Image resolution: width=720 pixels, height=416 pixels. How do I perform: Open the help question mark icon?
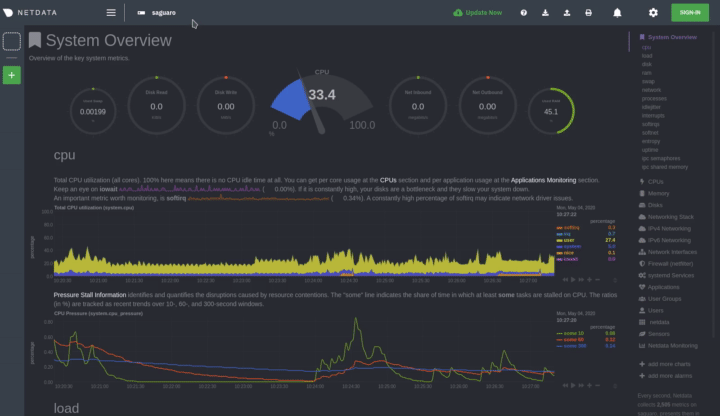(523, 13)
